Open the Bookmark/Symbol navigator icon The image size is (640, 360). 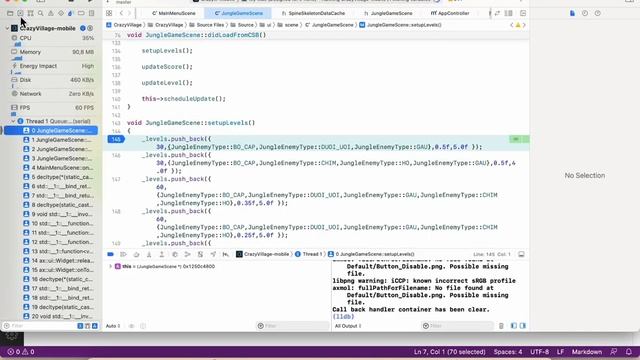(x=30, y=13)
